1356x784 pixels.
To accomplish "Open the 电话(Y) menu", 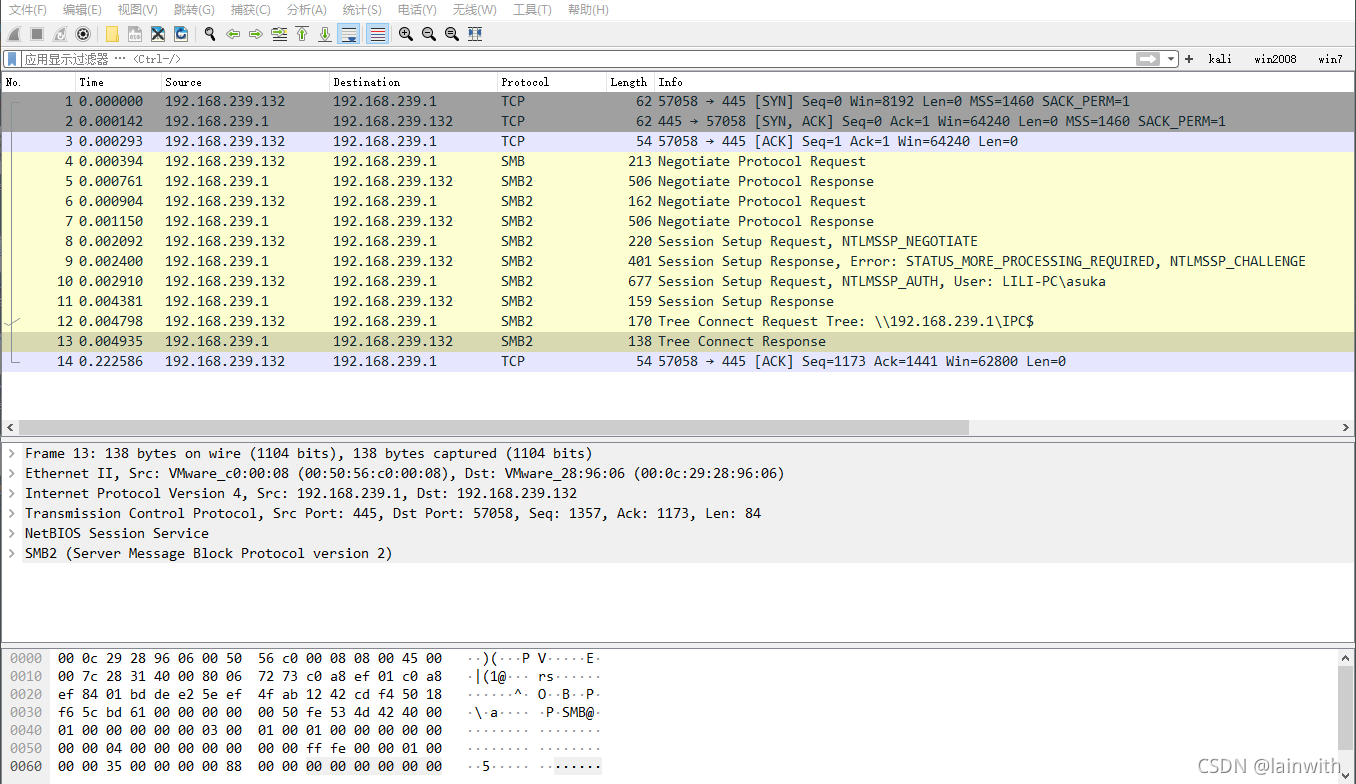I will (417, 9).
